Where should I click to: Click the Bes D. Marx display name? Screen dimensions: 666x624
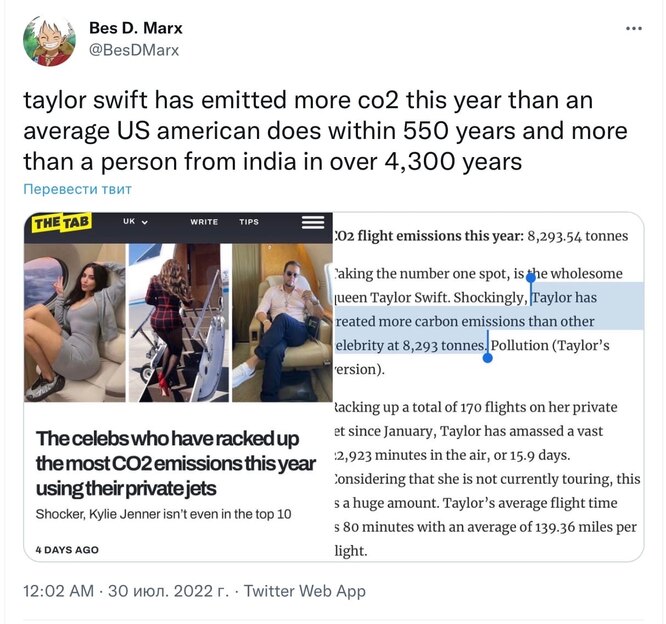[x=135, y=28]
